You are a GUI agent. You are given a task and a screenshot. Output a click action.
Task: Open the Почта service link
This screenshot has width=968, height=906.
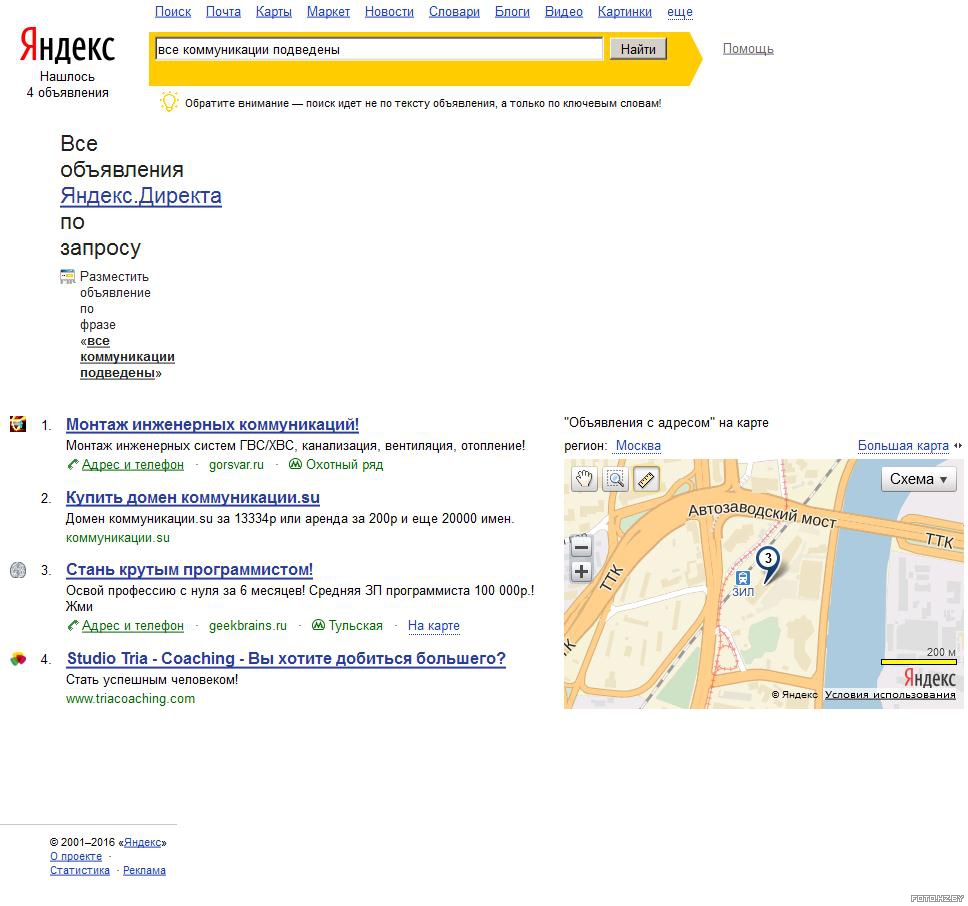223,12
